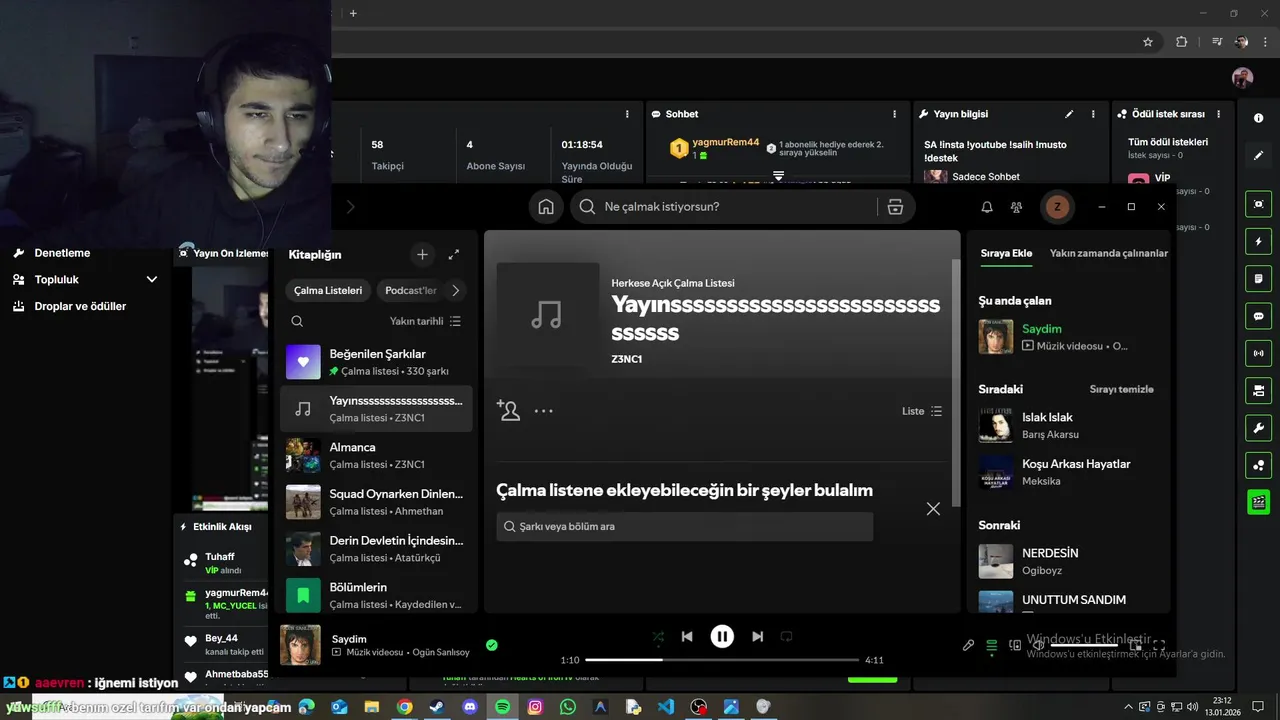Viewport: 1280px width, 720px height.
Task: Open the Yakın tarihli sort dropdown
Action: (x=426, y=321)
